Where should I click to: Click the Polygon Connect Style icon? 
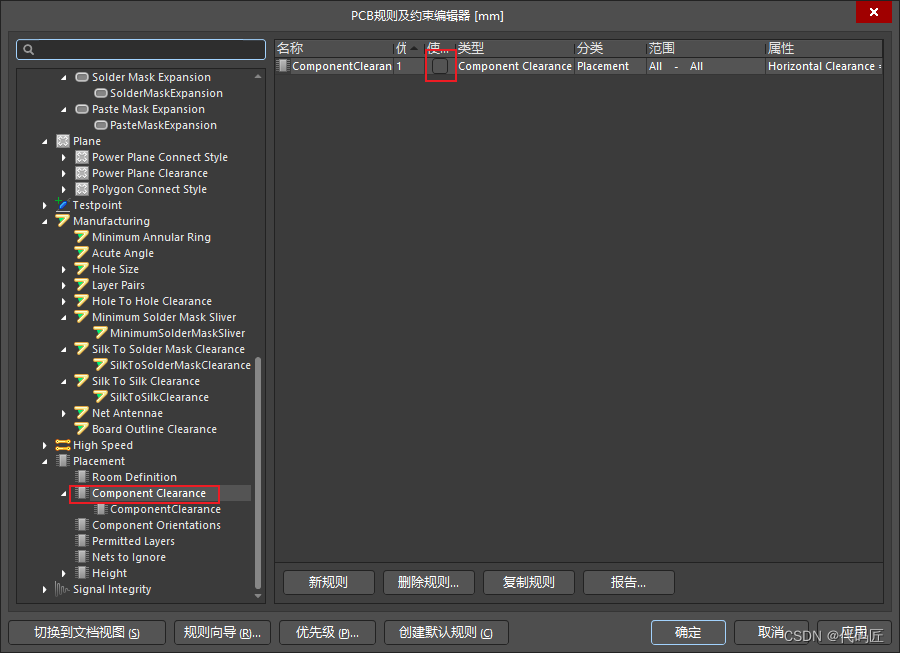82,189
